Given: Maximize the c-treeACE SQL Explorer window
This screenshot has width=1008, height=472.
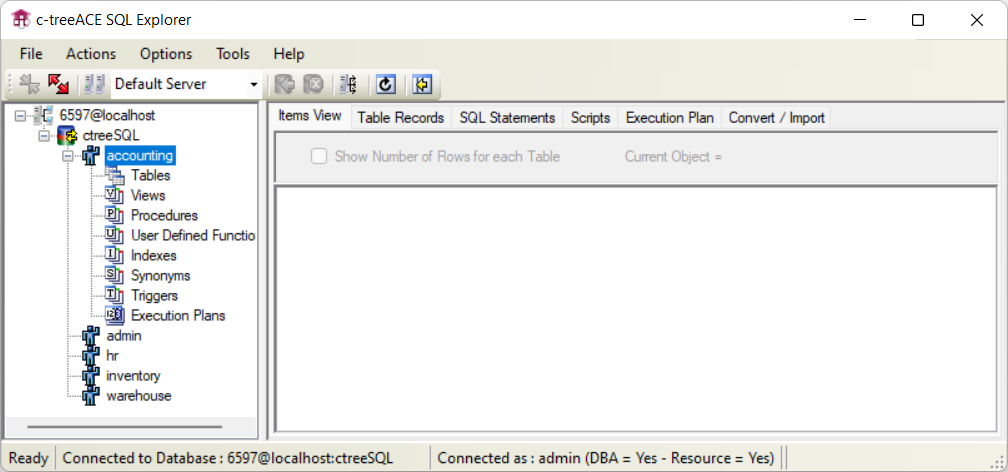Looking at the screenshot, I should point(918,20).
